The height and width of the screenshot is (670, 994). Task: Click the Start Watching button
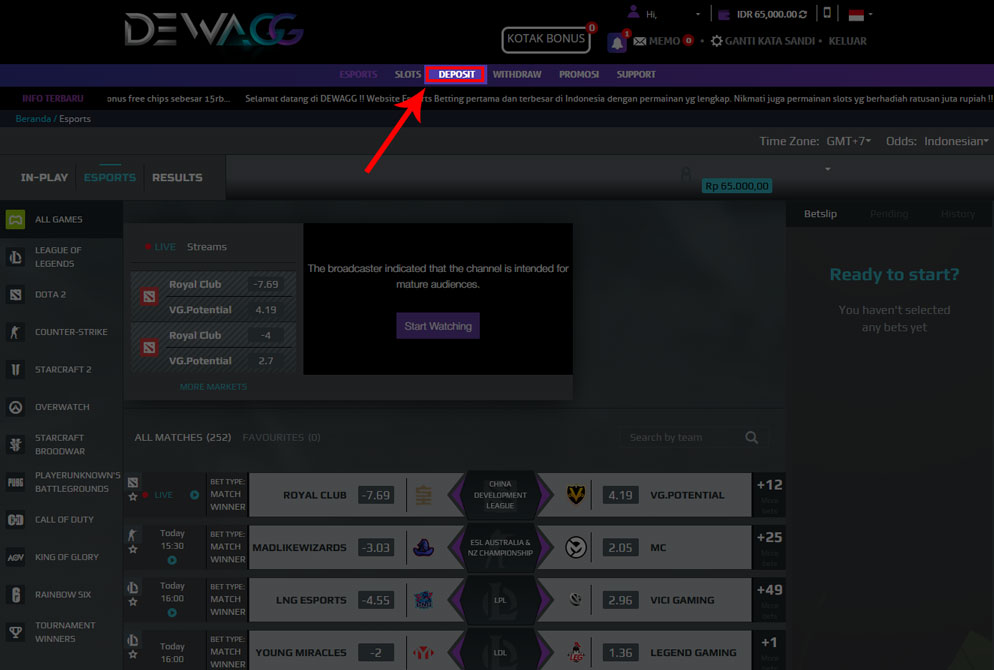(x=438, y=326)
